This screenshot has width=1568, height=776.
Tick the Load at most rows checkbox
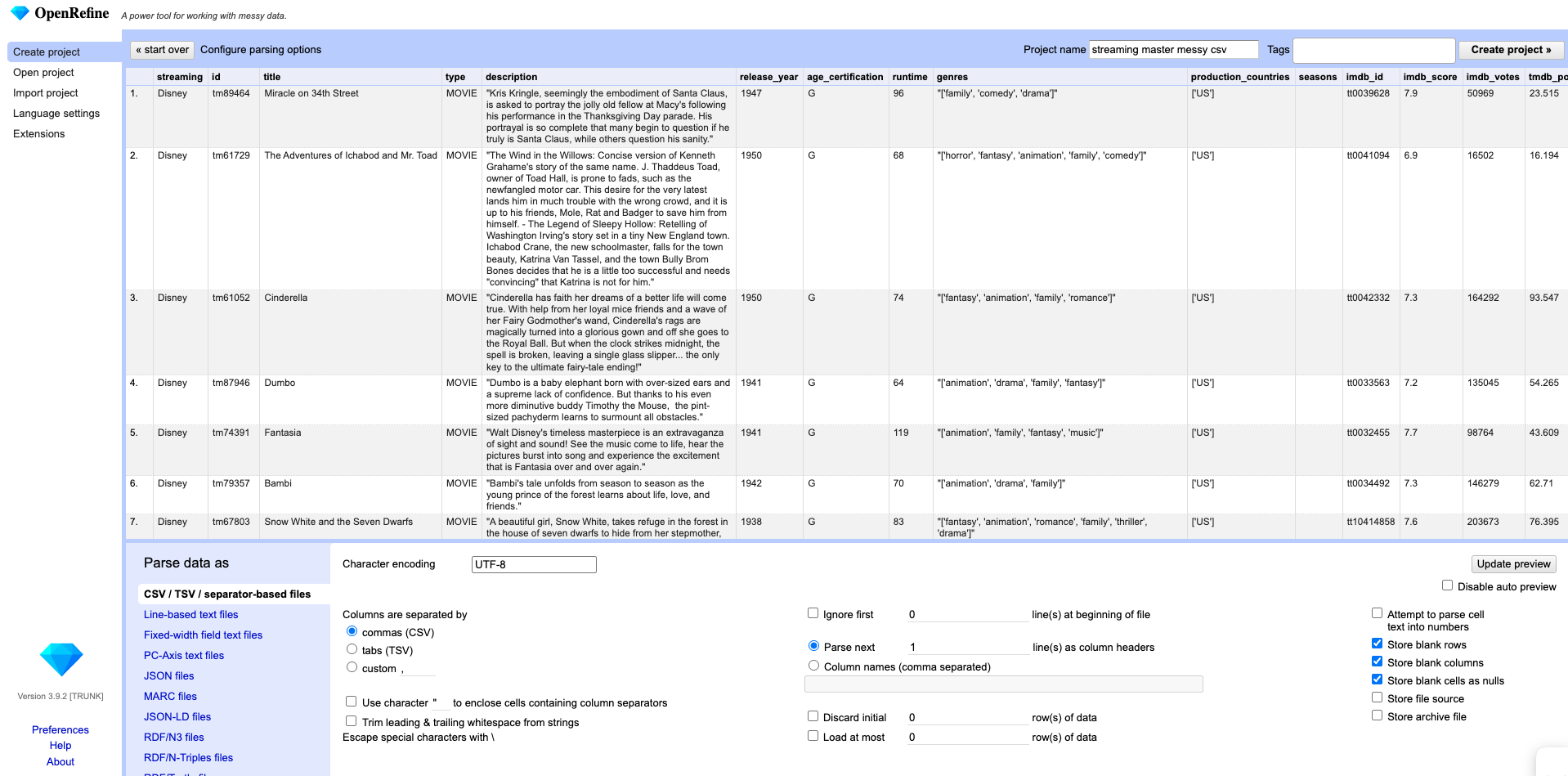click(813, 736)
